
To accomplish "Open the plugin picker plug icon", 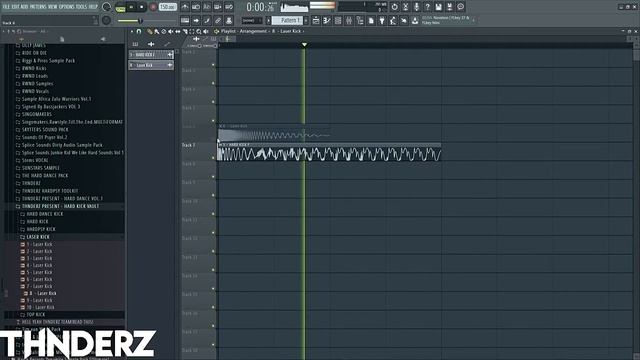I will point(382,20).
